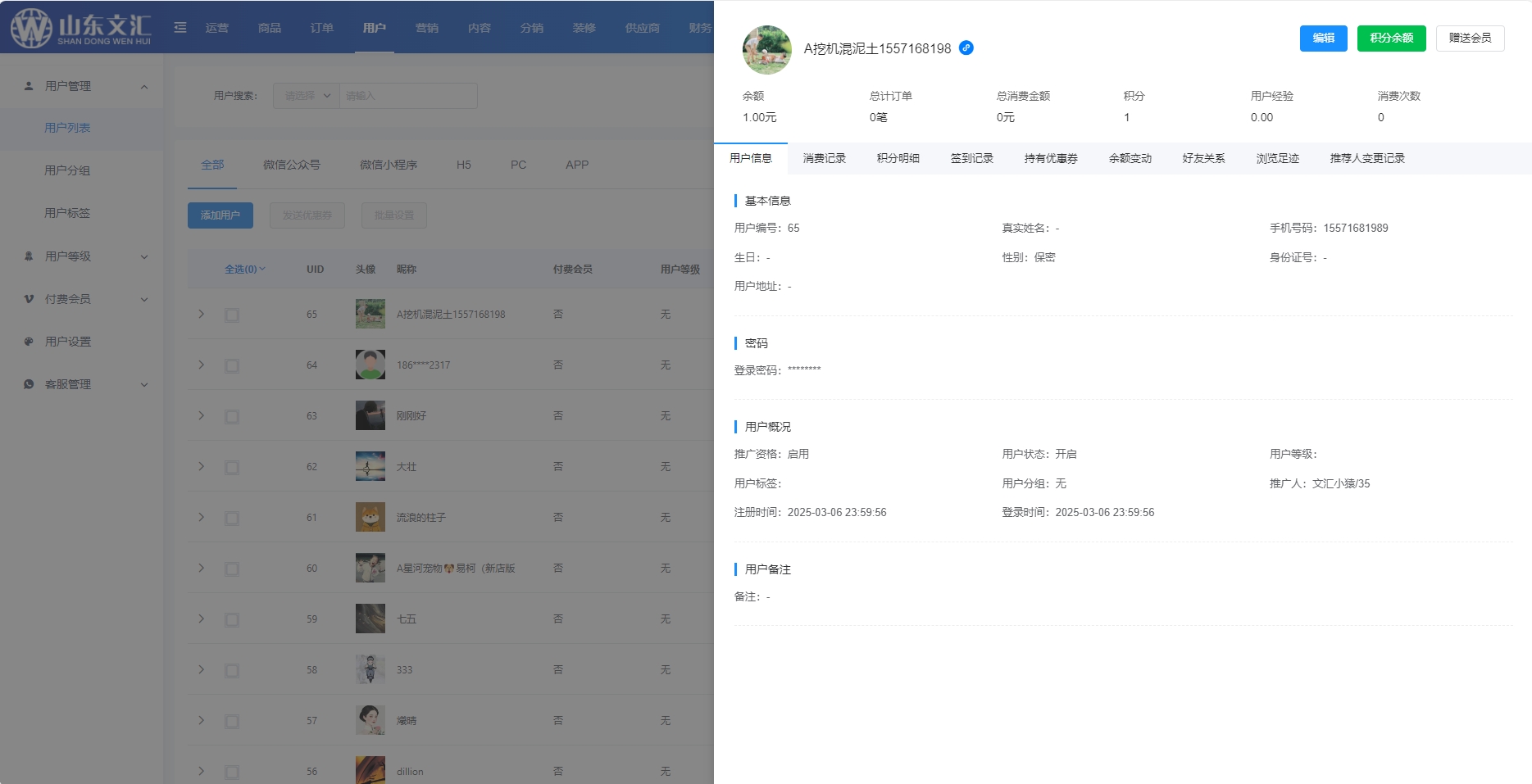Select 用户分组 in the sidebar
The width and height of the screenshot is (1532, 784).
pos(67,170)
